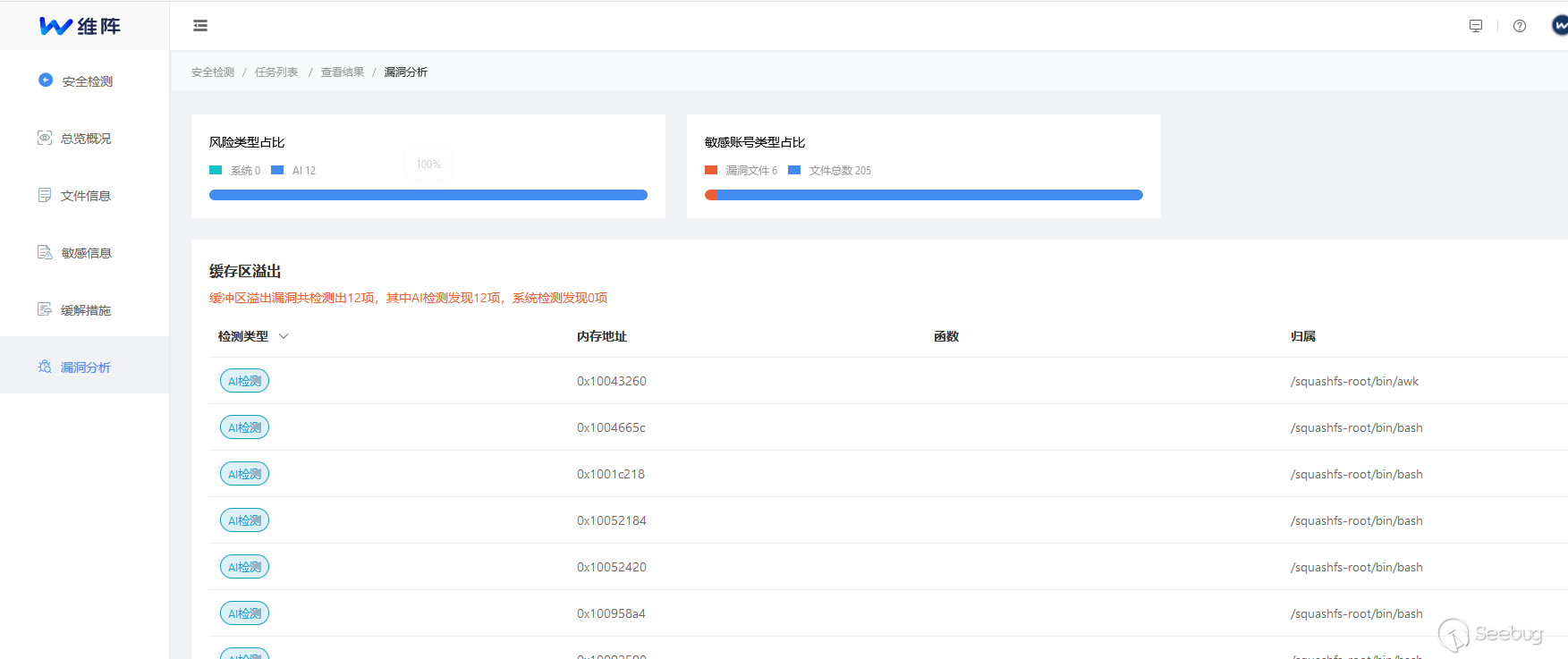Click the 漏洞分析 bug icon
The image size is (1568, 659).
coord(45,367)
